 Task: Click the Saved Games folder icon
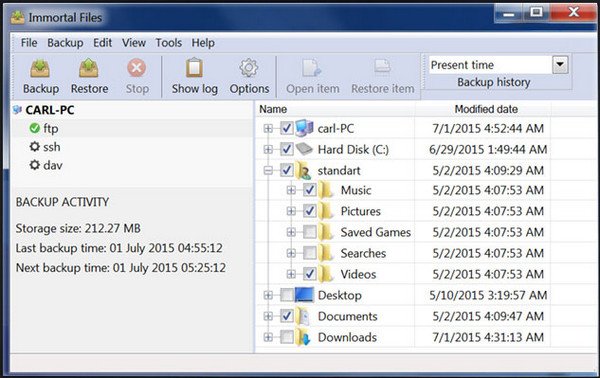tap(326, 232)
